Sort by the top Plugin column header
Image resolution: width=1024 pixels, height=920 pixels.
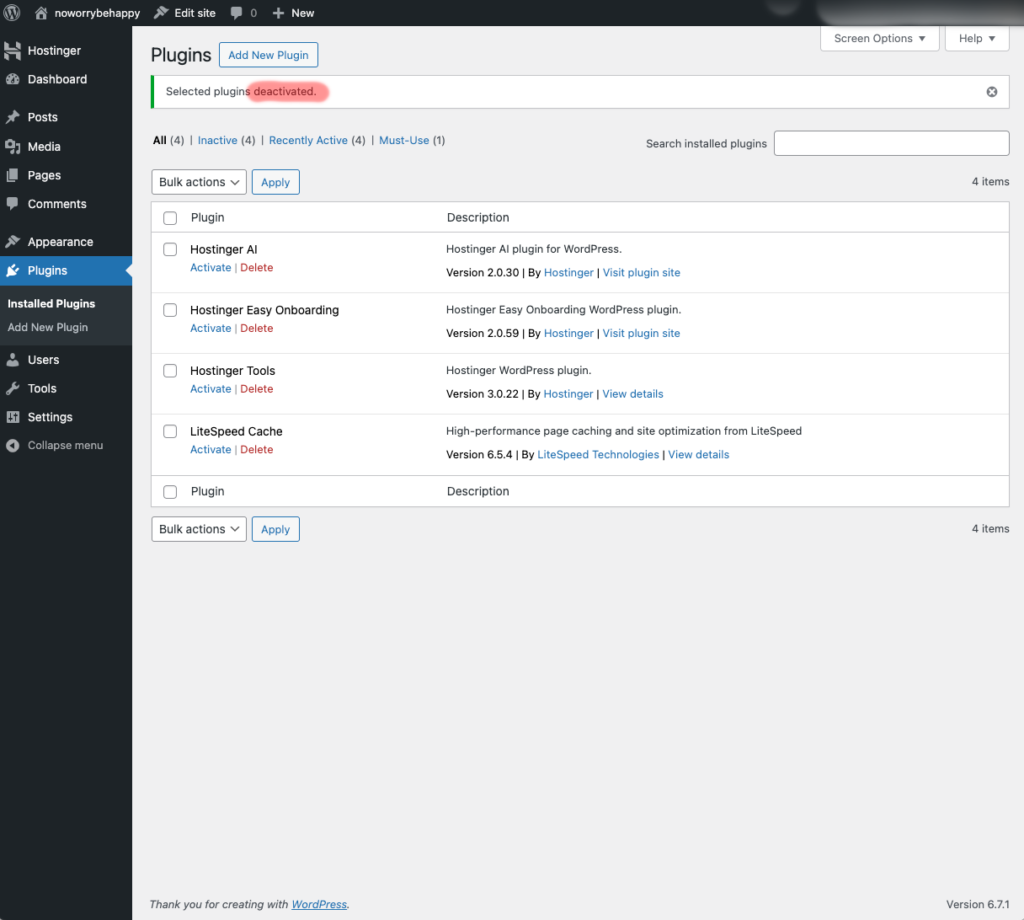[x=207, y=217]
